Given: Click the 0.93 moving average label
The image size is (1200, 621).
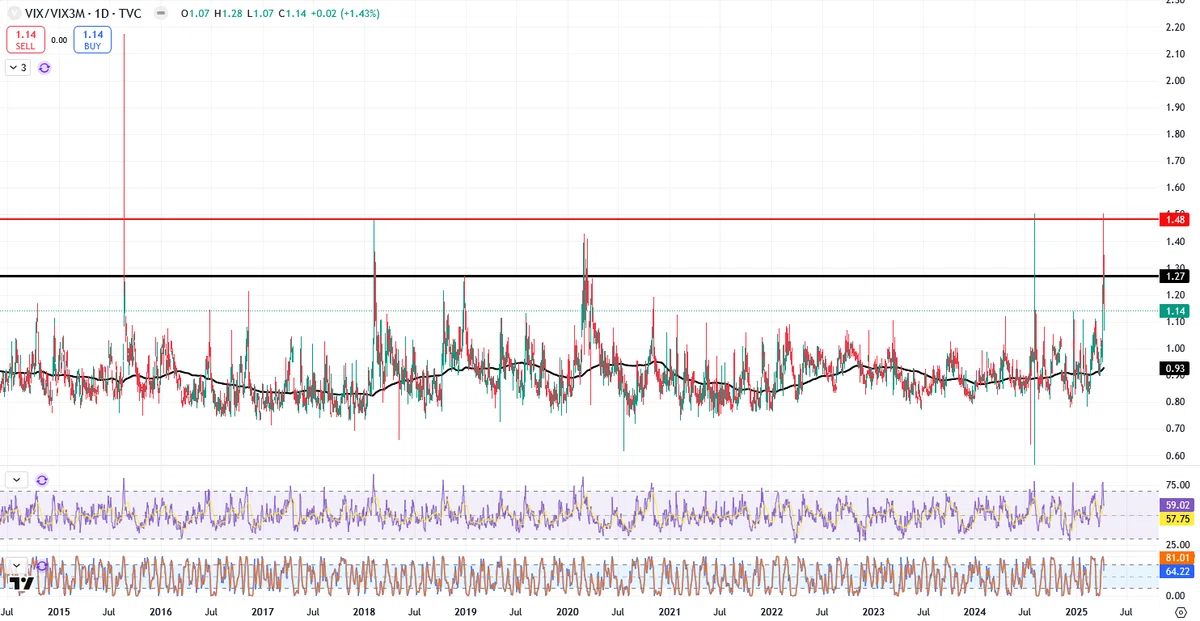Looking at the screenshot, I should tap(1174, 369).
